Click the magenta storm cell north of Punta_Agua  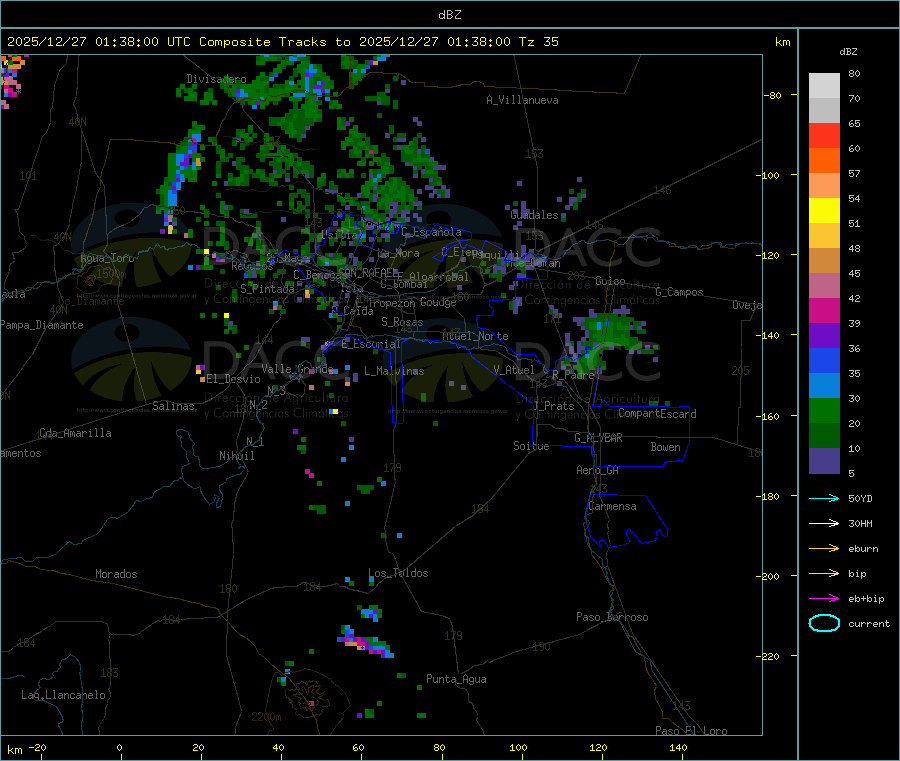click(365, 644)
